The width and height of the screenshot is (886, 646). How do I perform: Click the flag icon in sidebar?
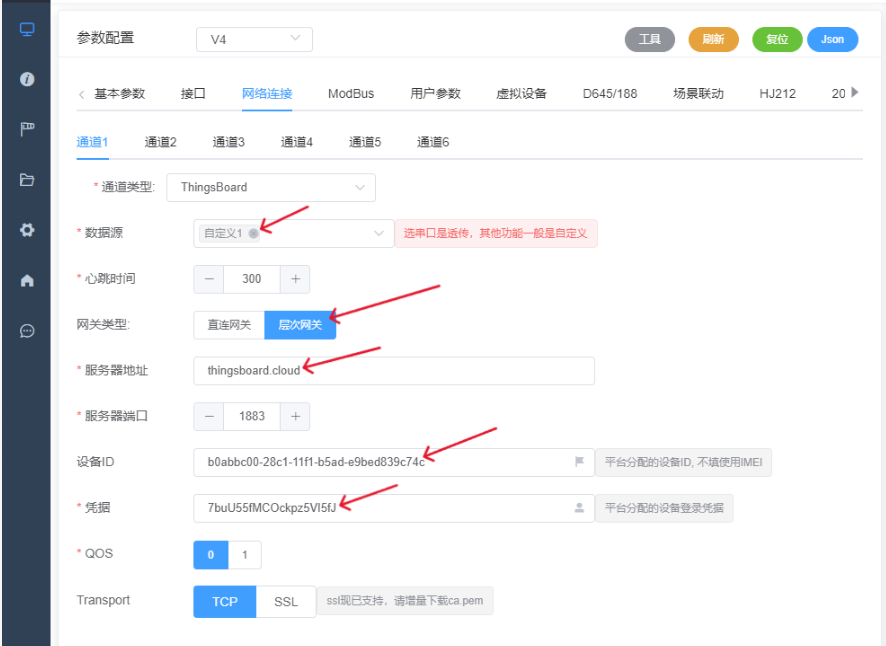(x=27, y=129)
